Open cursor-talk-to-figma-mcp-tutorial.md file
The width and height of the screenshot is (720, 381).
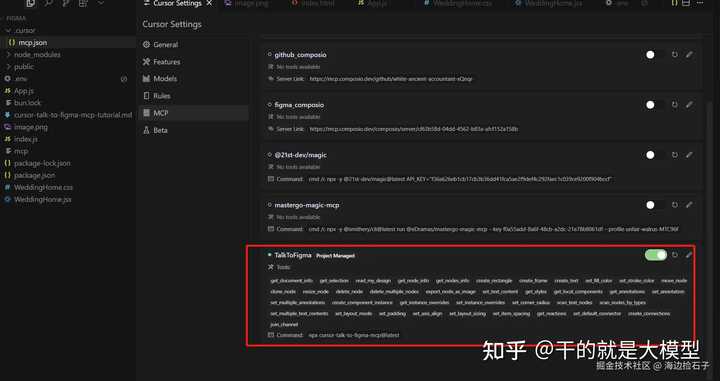[x=68, y=115]
